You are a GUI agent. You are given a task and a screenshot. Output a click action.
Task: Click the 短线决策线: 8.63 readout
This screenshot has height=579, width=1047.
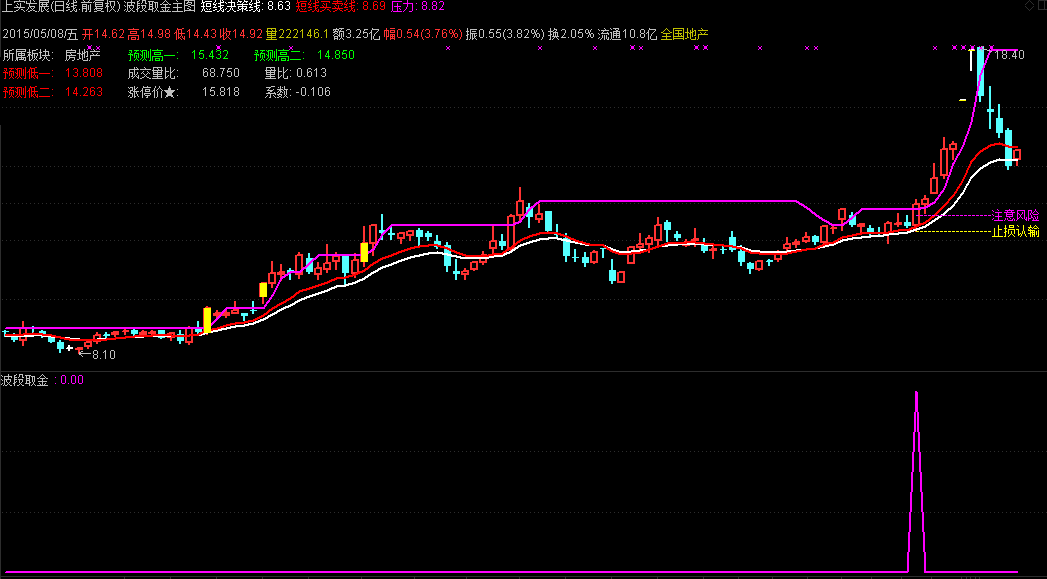point(246,7)
